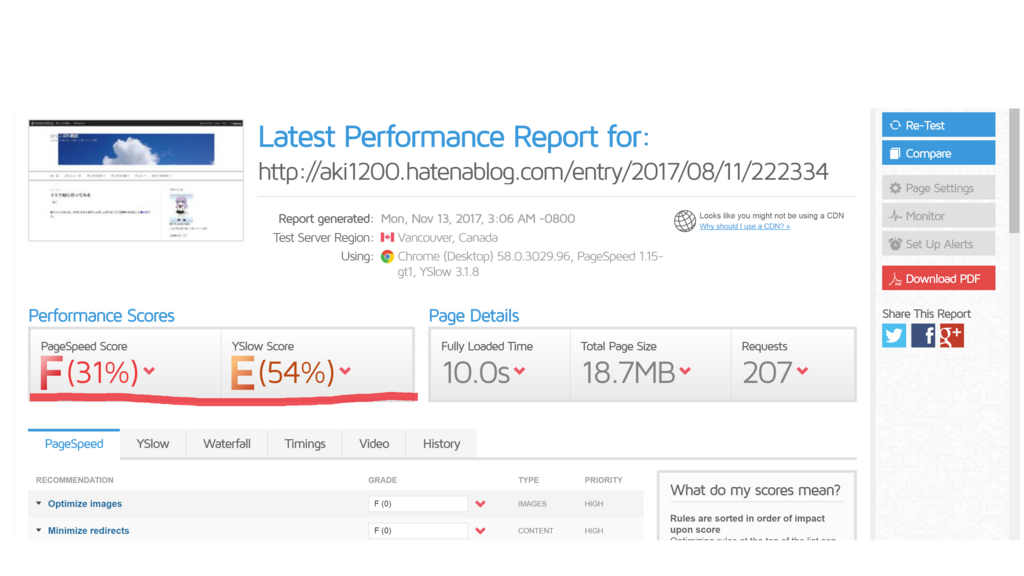Viewport: 1024px width, 576px height.
Task: Share report on Twitter icon
Action: click(894, 336)
